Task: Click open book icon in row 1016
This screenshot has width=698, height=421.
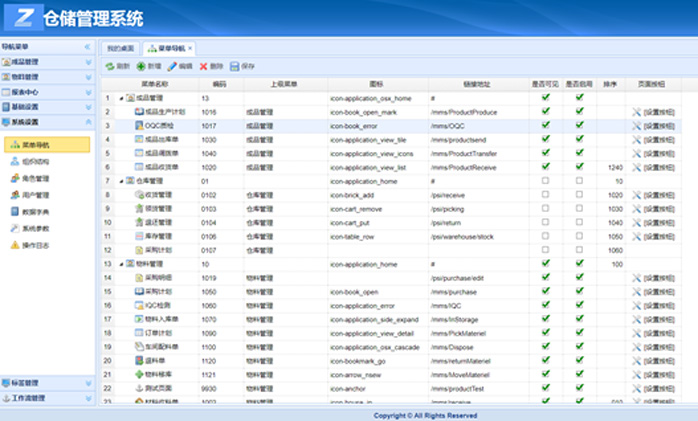Action: [139, 112]
